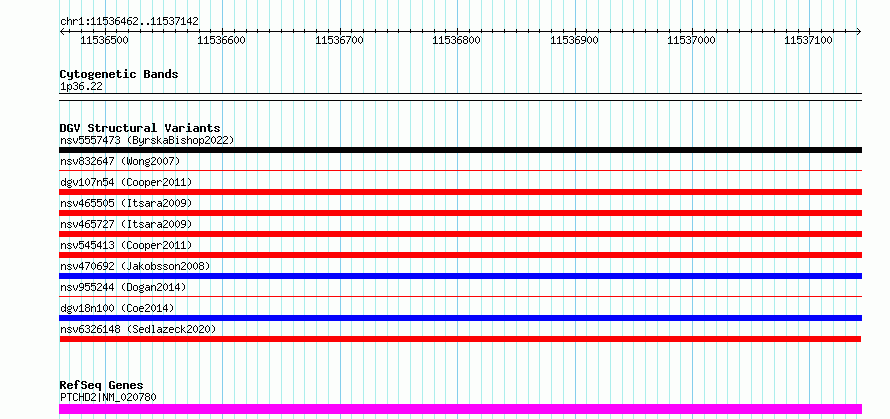Open the nsv545413 (Cooper2011) label
The height and width of the screenshot is (419, 890).
coord(126,245)
